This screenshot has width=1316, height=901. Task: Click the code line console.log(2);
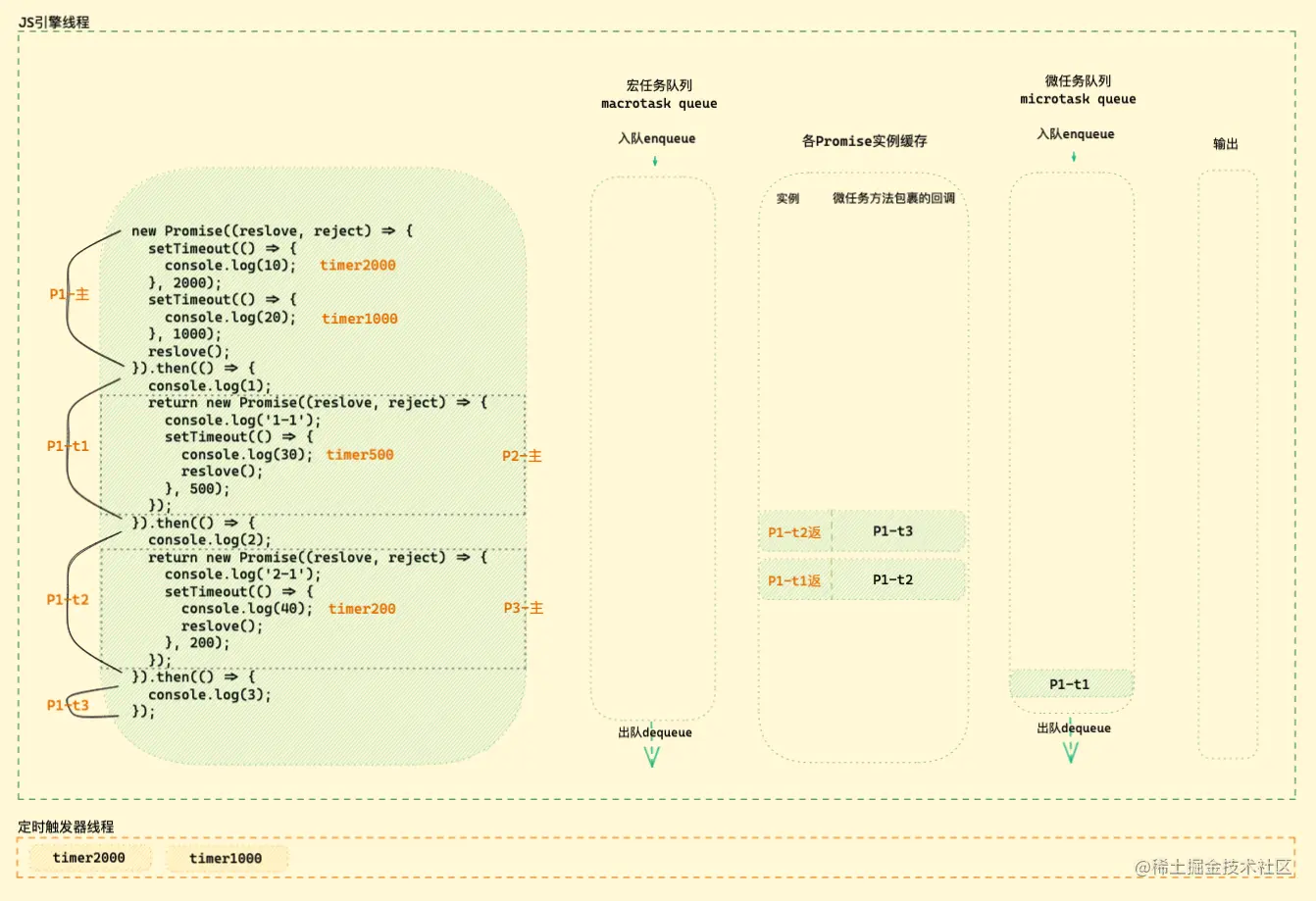(x=210, y=540)
